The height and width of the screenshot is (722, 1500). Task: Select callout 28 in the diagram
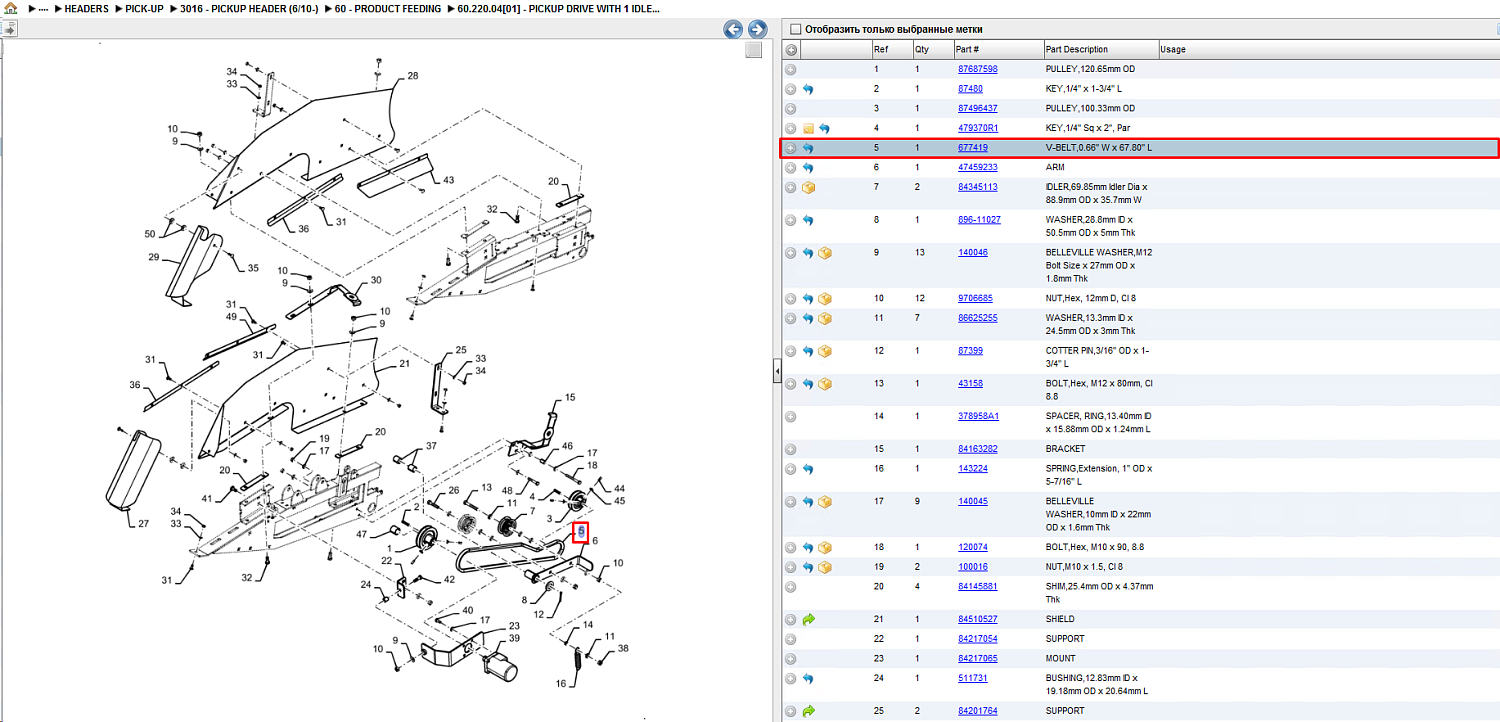point(412,76)
